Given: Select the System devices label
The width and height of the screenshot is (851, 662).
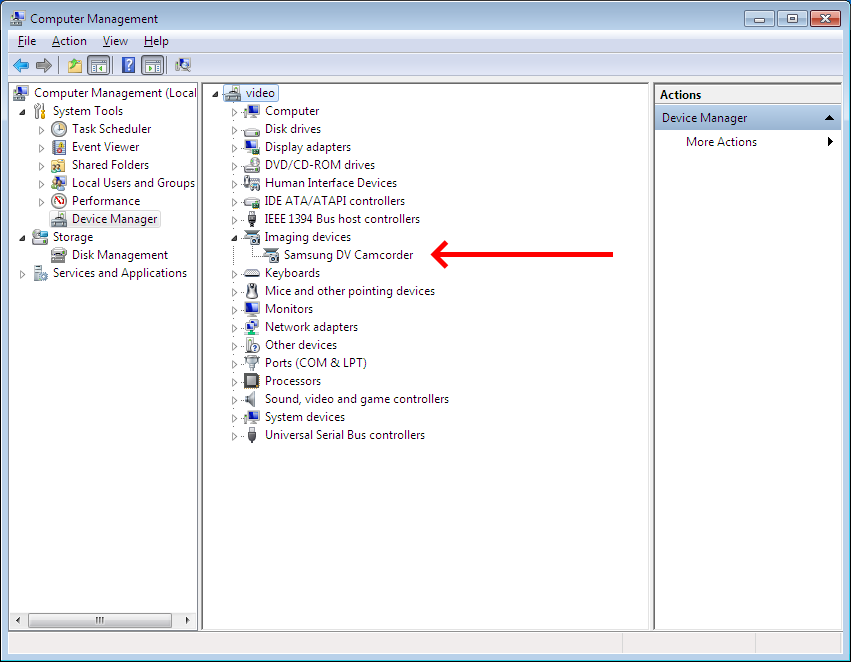Looking at the screenshot, I should pos(304,417).
